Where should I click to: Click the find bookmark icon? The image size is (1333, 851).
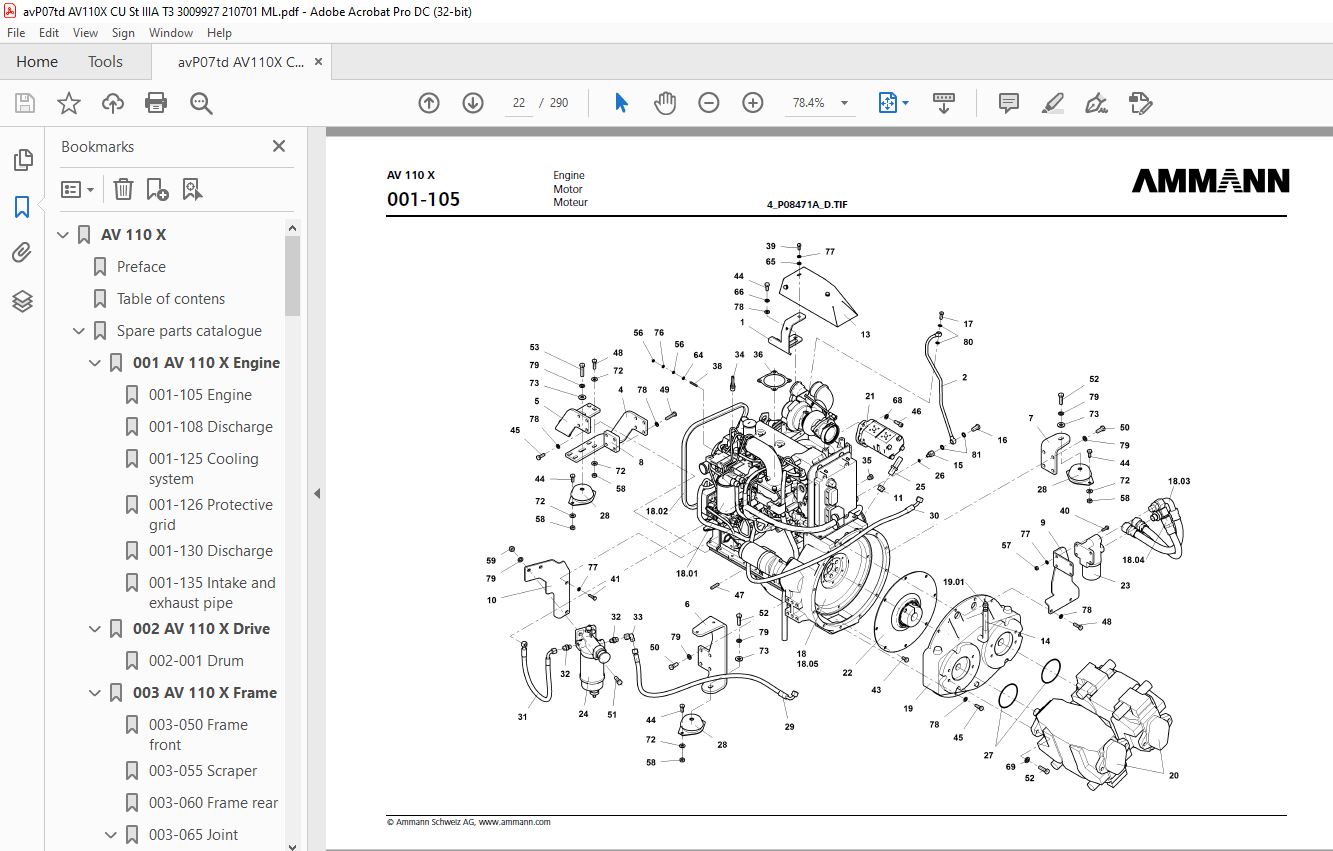click(x=192, y=189)
